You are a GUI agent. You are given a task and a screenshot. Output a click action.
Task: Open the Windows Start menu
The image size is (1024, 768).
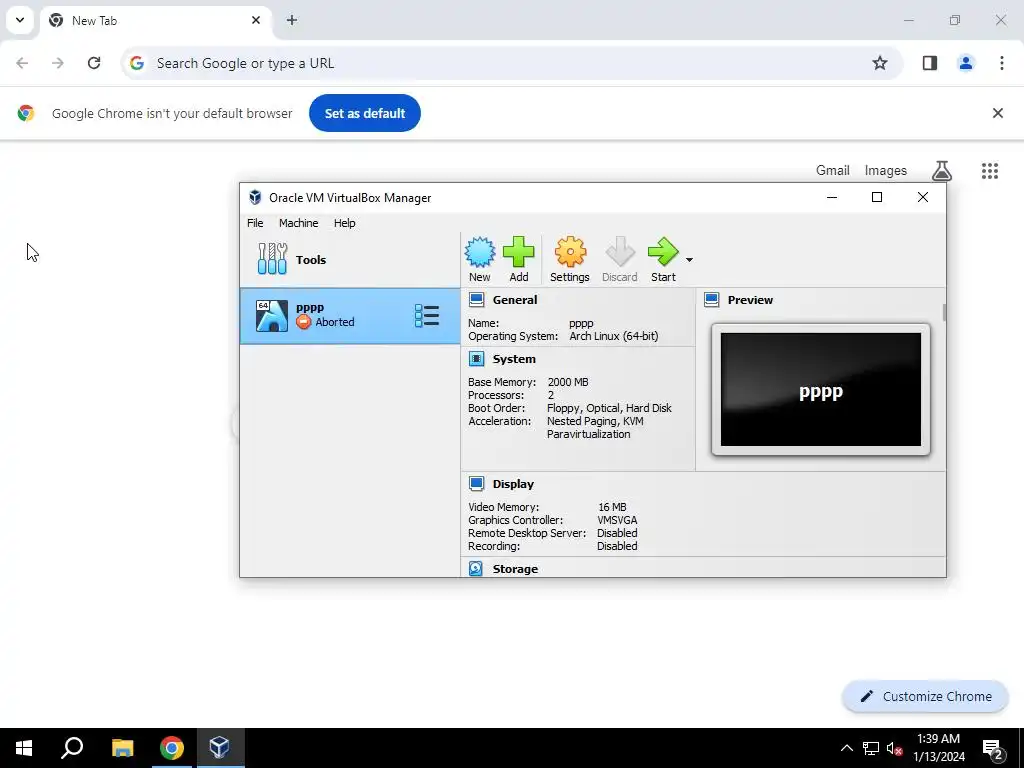(24, 748)
